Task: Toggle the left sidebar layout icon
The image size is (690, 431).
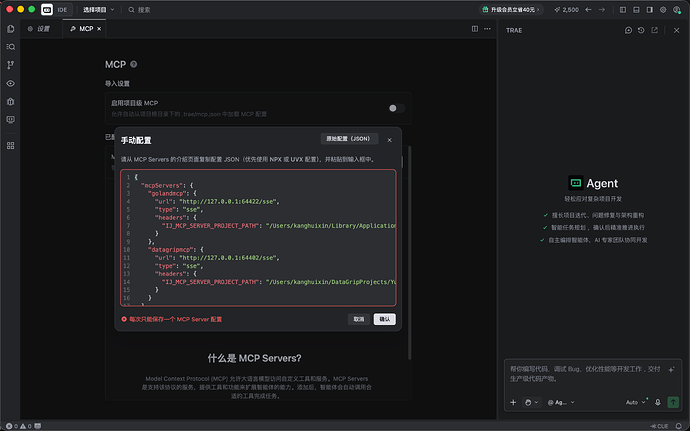Action: point(623,10)
